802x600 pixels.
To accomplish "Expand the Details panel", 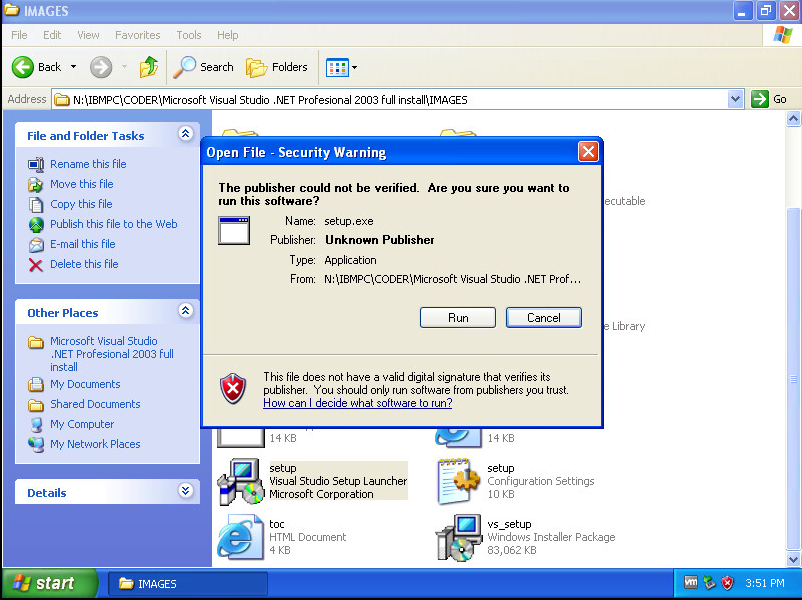I will pyautogui.click(x=185, y=491).
